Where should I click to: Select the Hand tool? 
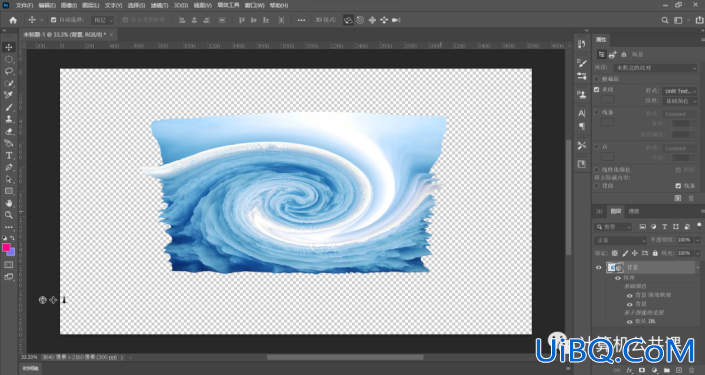[x=9, y=203]
